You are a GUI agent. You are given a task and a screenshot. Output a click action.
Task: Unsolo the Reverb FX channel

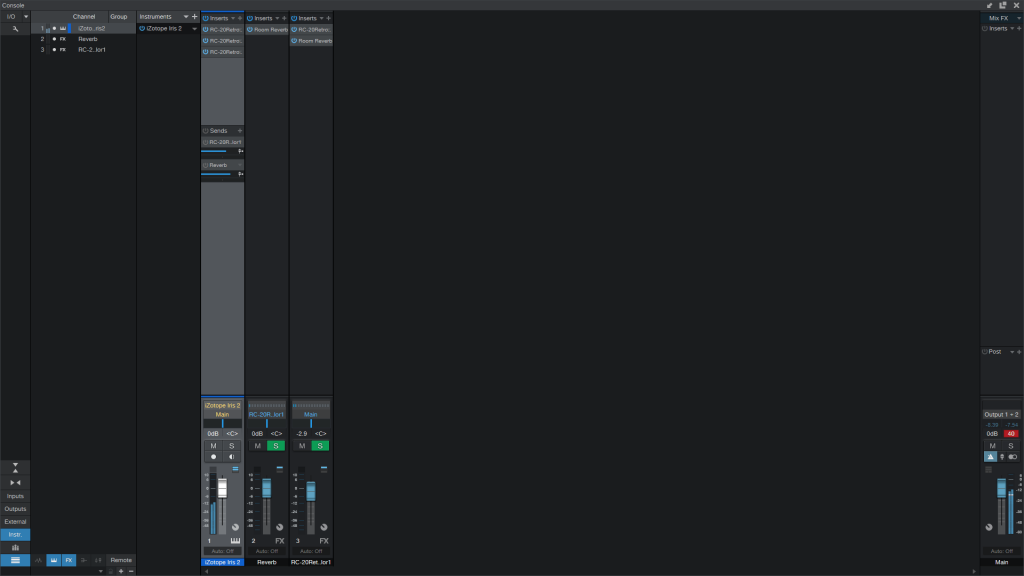pos(275,445)
